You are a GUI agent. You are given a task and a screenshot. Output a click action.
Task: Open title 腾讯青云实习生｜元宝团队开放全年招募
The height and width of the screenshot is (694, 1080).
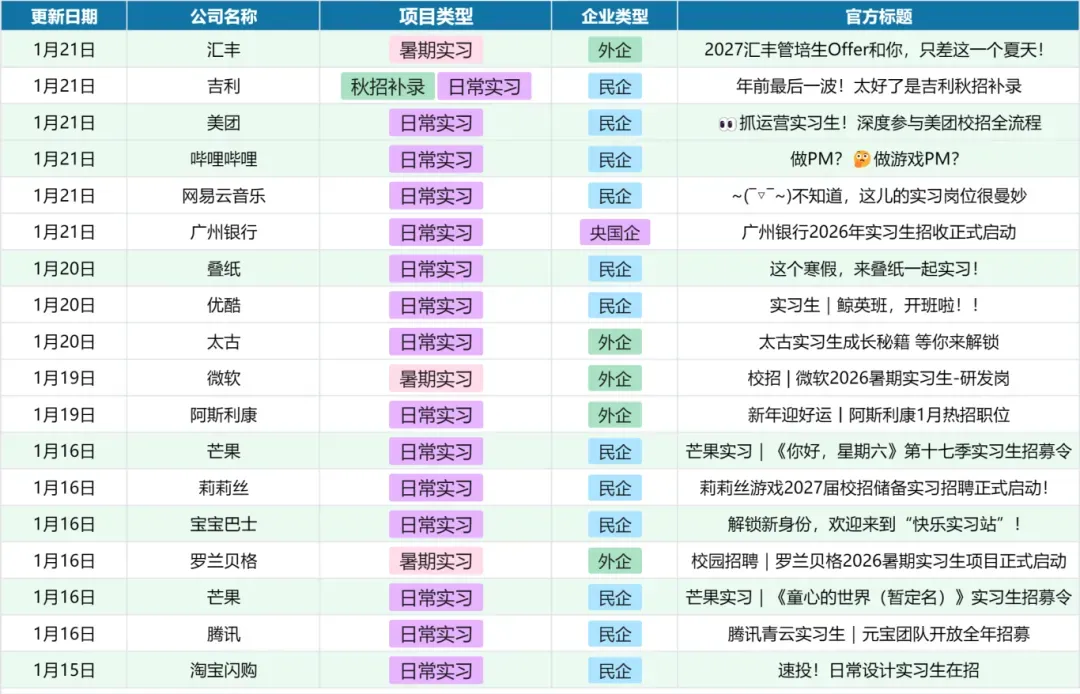(x=878, y=633)
